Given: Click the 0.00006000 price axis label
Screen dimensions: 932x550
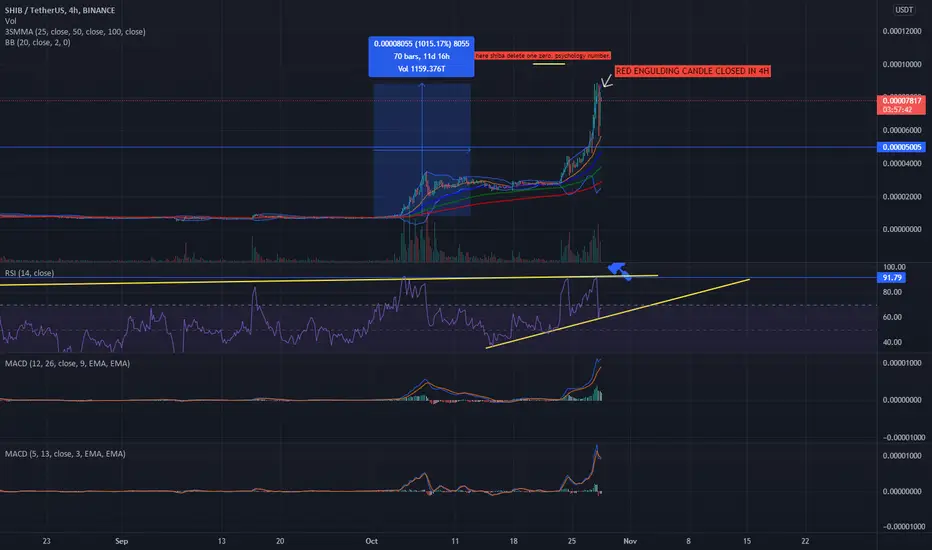Looking at the screenshot, I should [902, 130].
